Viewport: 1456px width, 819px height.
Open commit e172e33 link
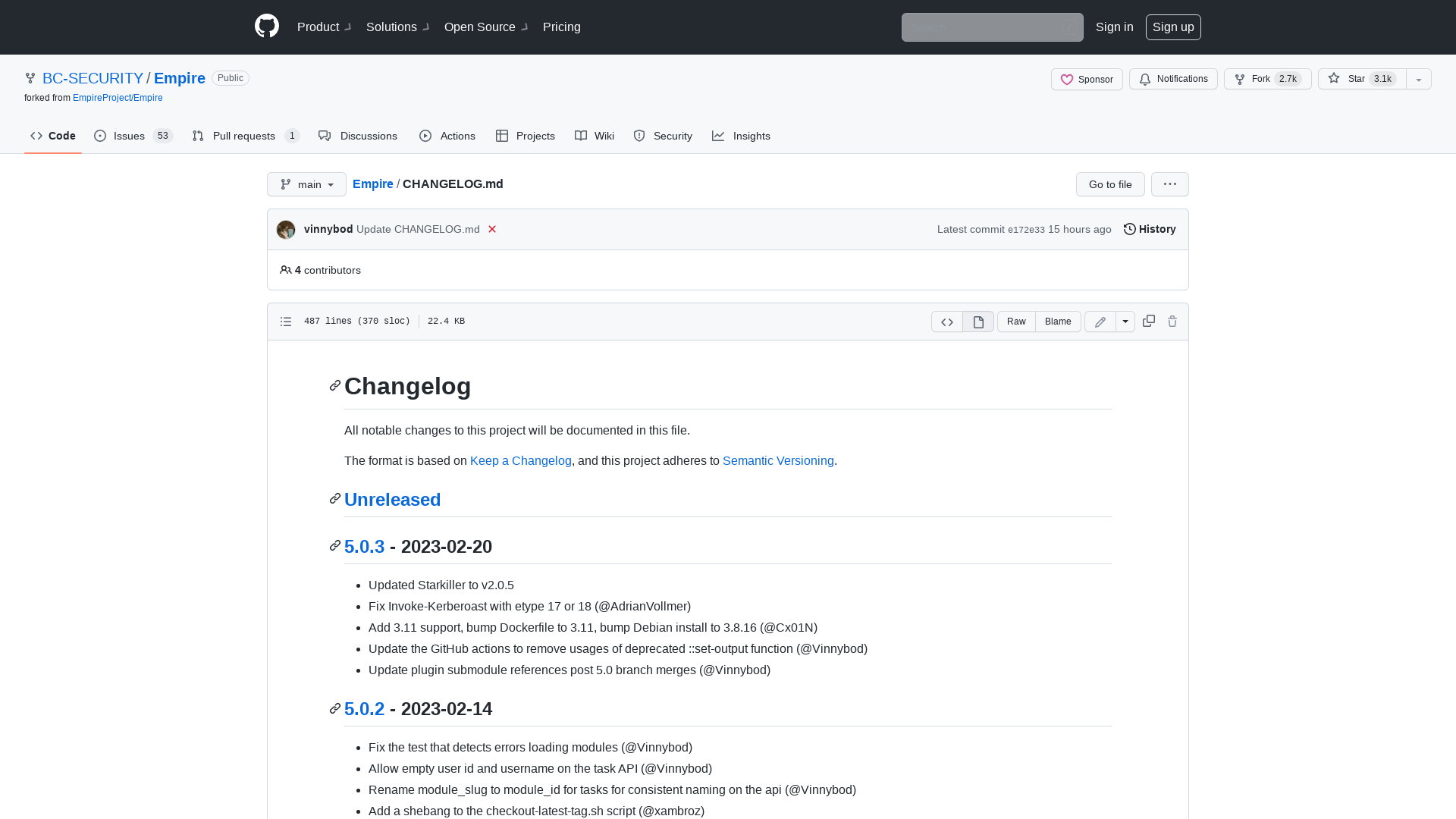[1026, 230]
